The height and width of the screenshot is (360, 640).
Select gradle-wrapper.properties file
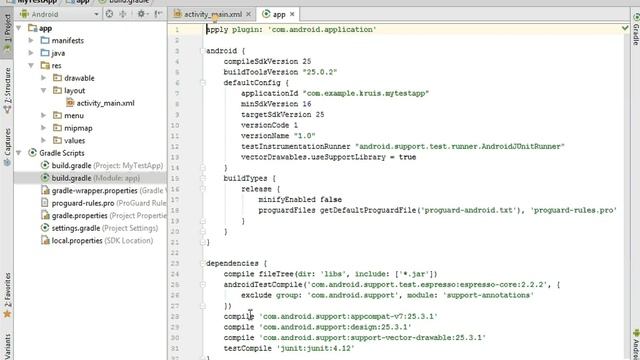coord(104,191)
